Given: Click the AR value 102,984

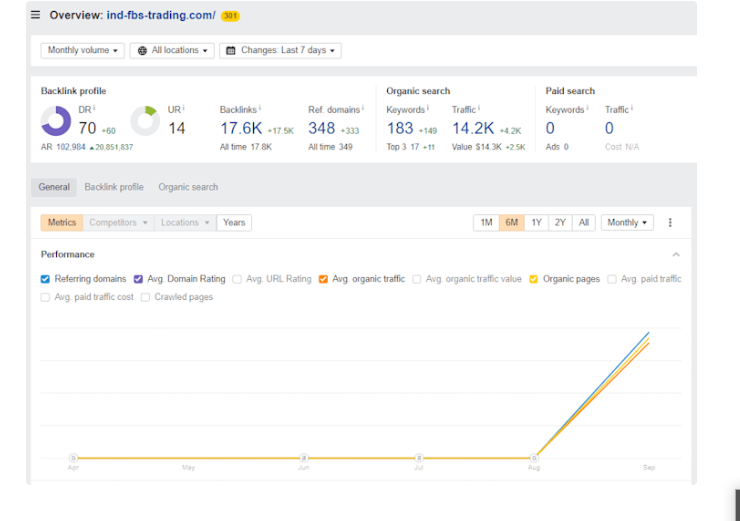Looking at the screenshot, I should coord(71,147).
